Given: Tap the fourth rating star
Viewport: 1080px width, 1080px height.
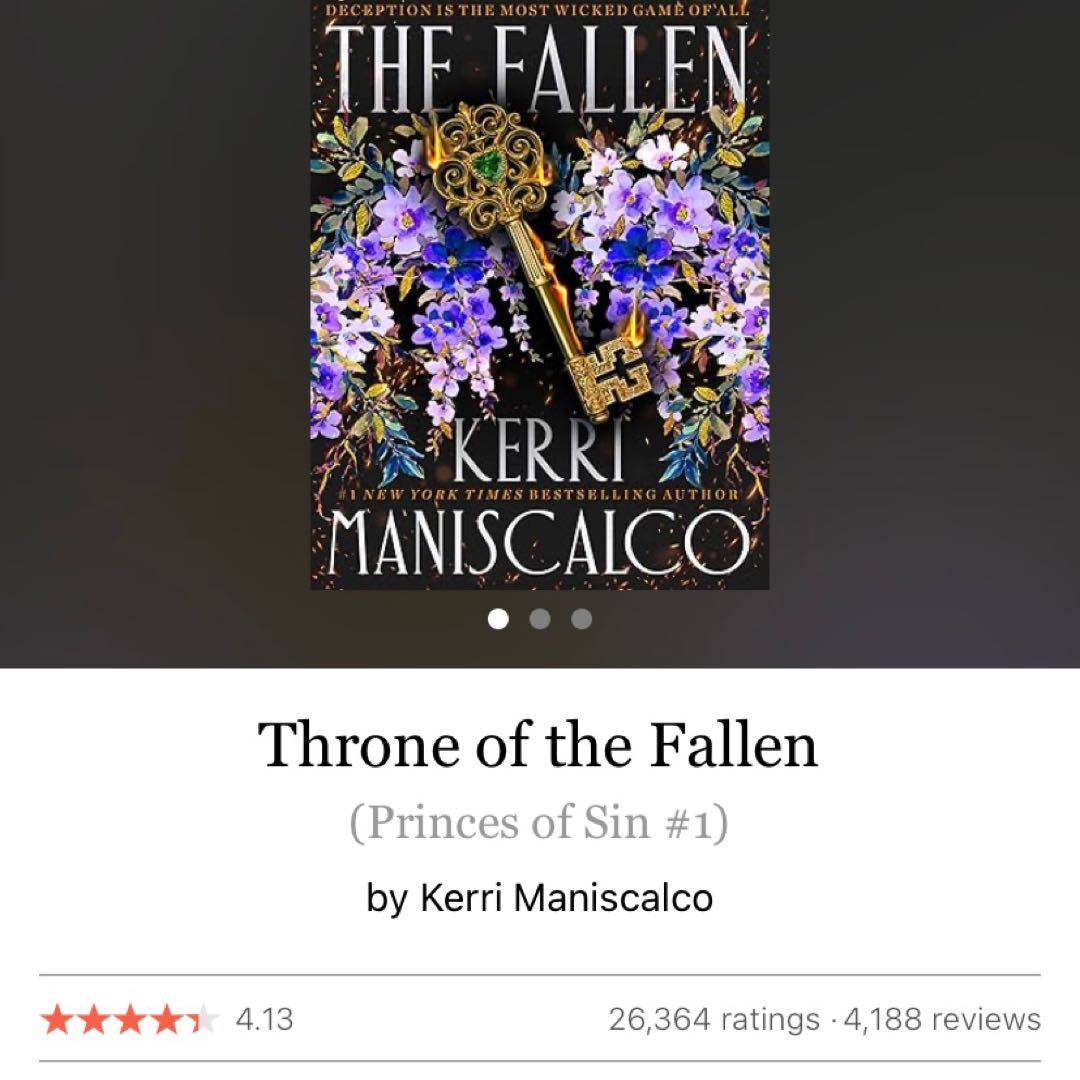Looking at the screenshot, I should tap(166, 1019).
